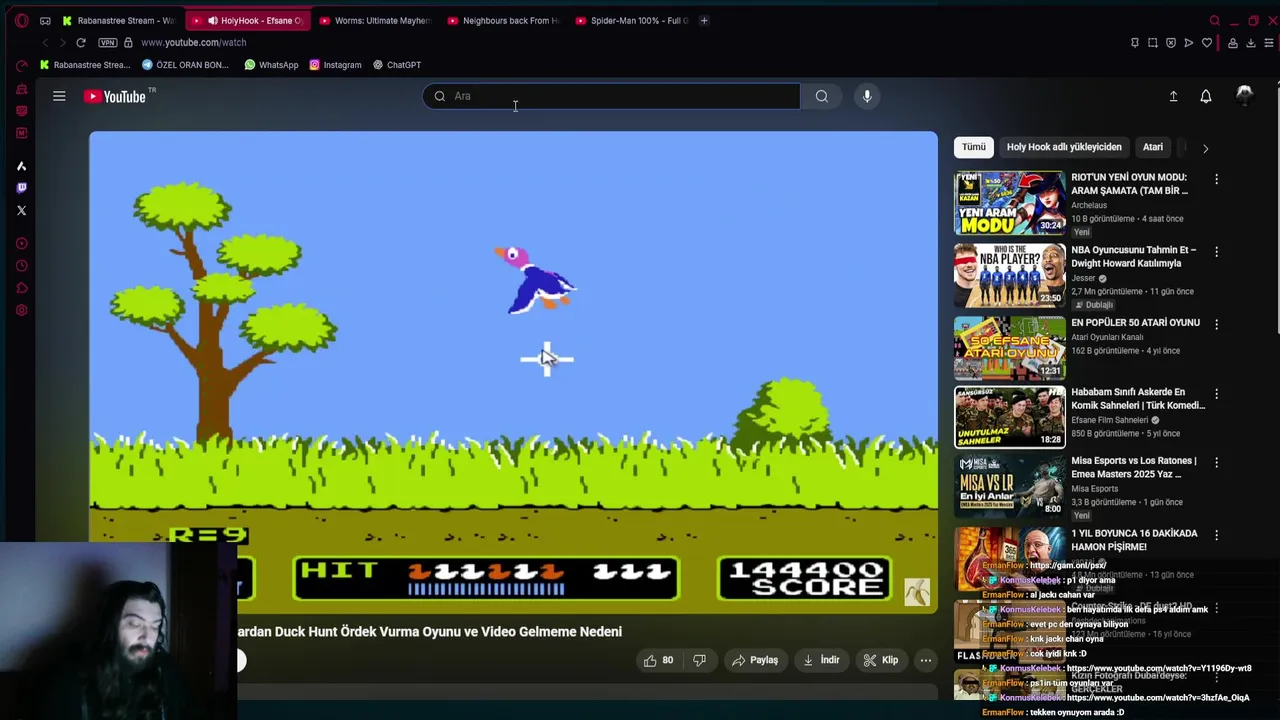Open options menu for 1 YIL BOYUNCA 16 DAKİKADA video
The height and width of the screenshot is (720, 1280).
[1216, 535]
